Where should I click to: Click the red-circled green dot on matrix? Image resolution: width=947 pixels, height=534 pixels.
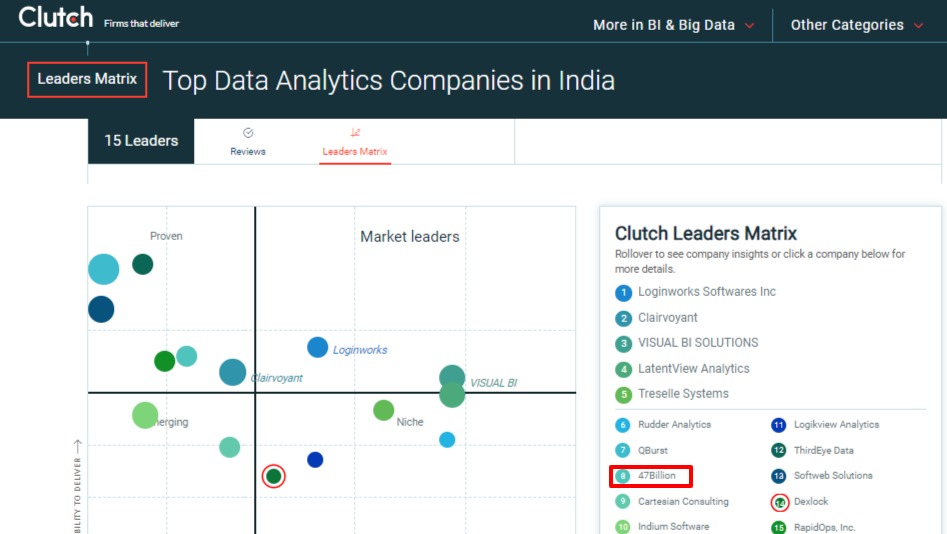(274, 476)
